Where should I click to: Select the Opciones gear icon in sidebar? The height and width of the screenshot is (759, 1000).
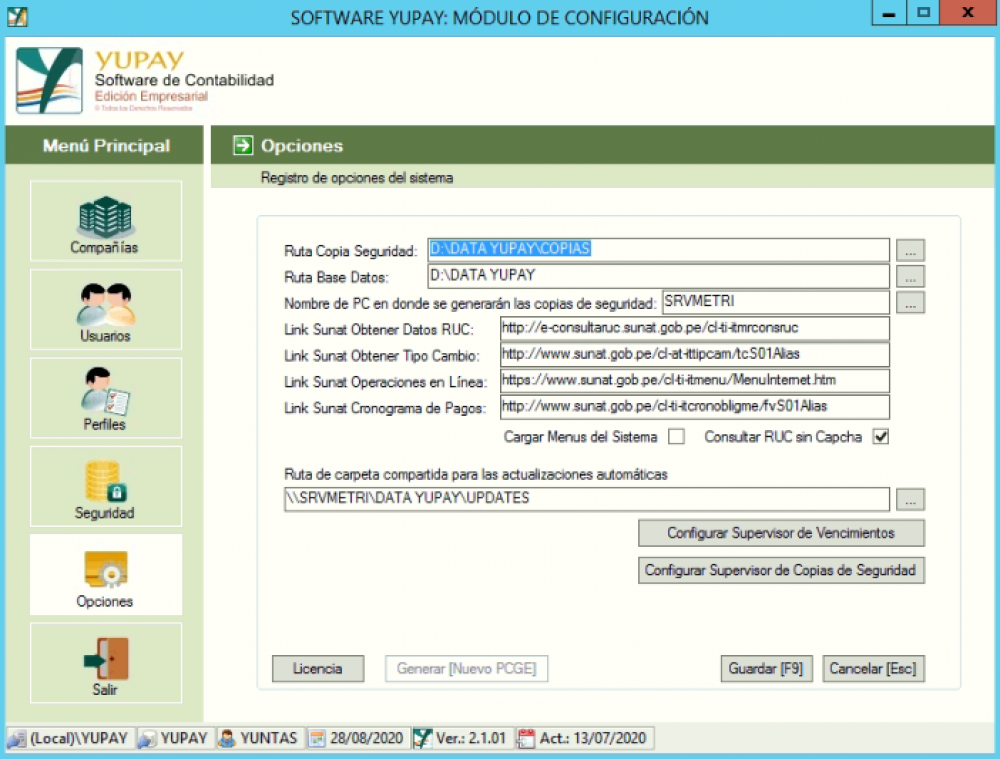tap(106, 570)
